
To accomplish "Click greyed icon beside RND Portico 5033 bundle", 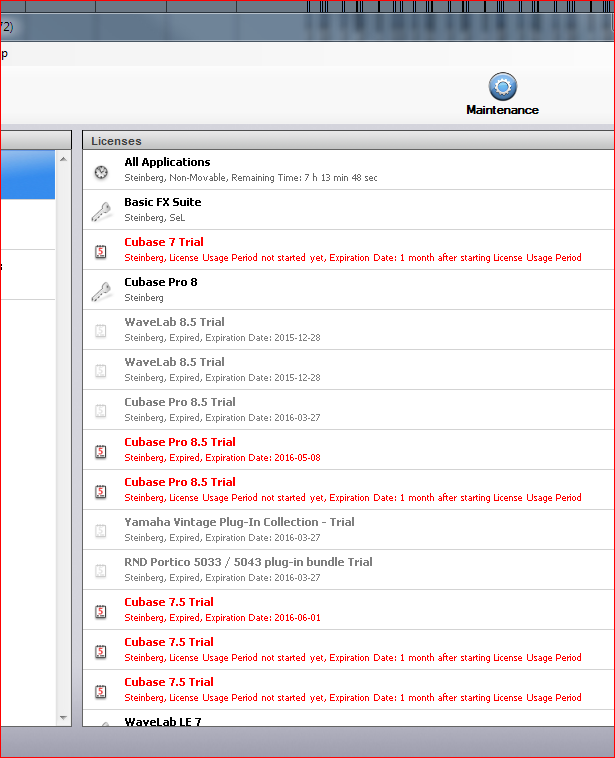I will click(x=101, y=571).
